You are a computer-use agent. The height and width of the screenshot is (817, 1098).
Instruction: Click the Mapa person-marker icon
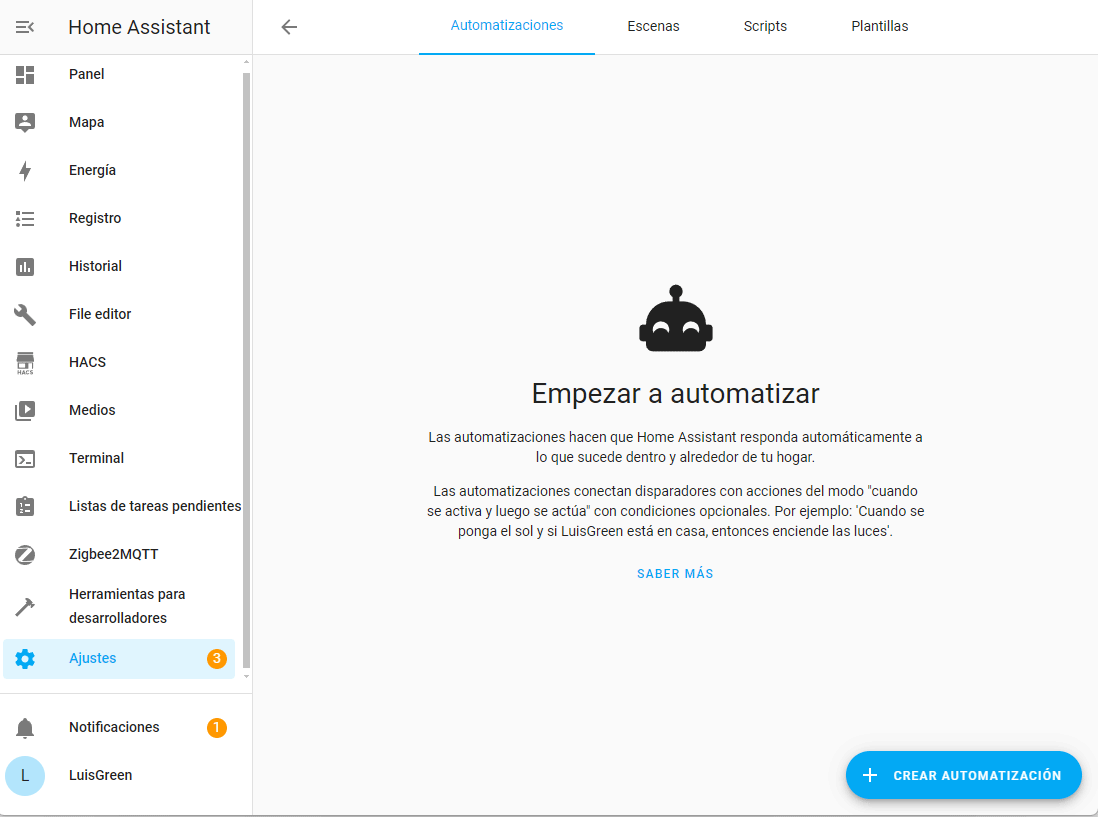pos(25,123)
